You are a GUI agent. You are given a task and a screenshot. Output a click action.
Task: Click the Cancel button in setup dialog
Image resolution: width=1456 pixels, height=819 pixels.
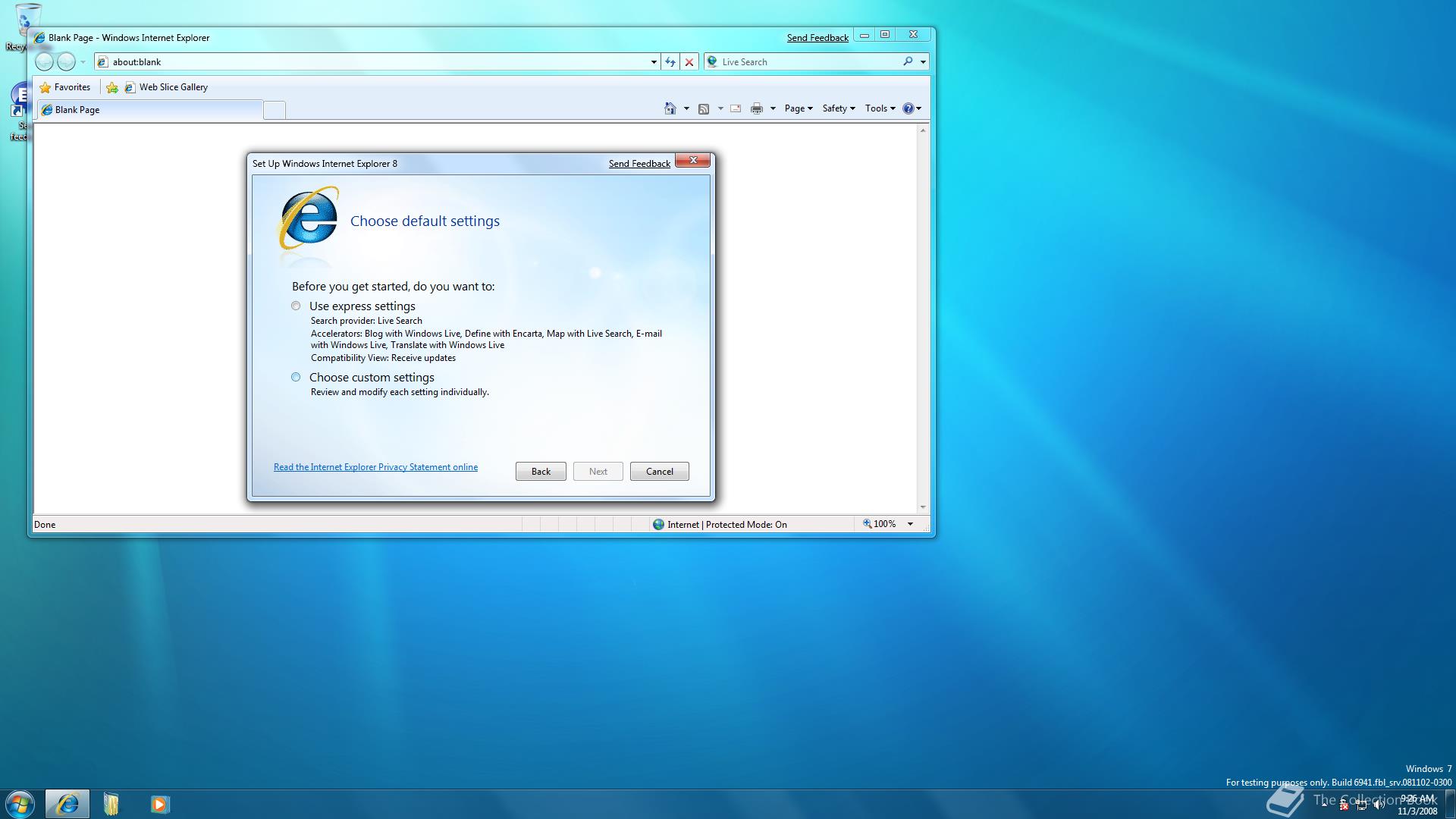(x=660, y=472)
